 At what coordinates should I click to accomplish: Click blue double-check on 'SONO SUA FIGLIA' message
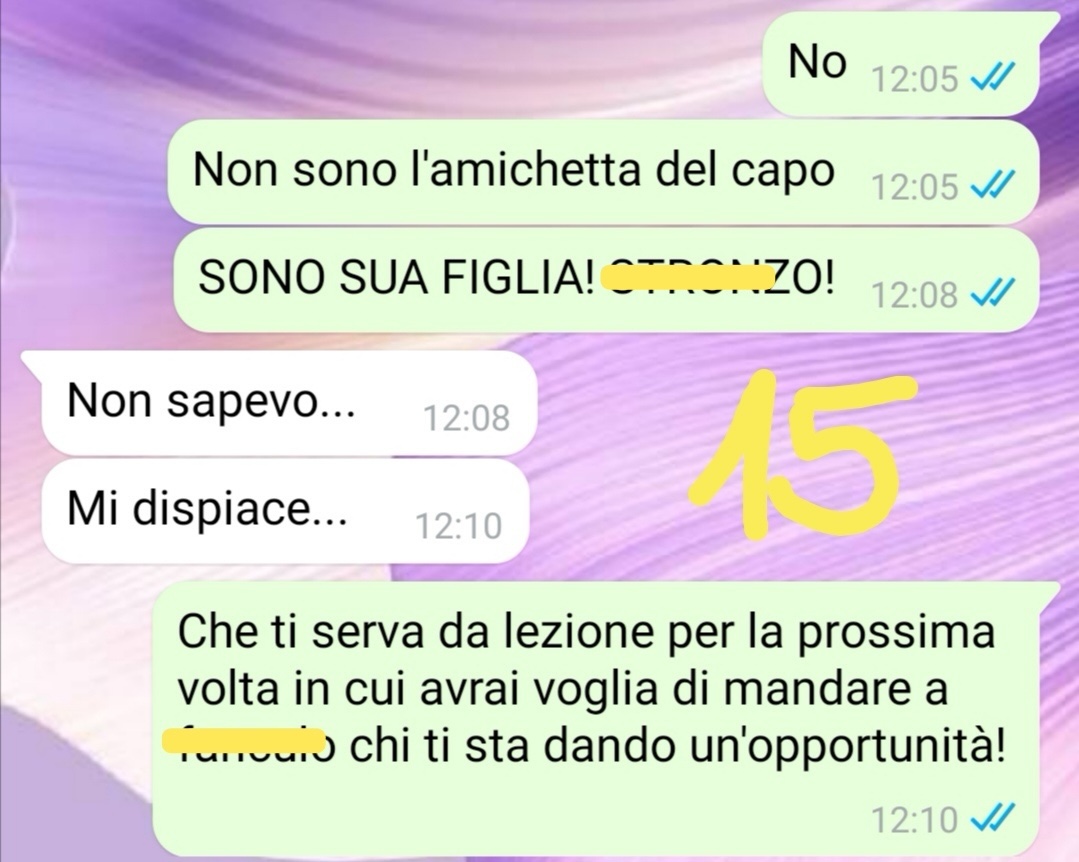992,294
